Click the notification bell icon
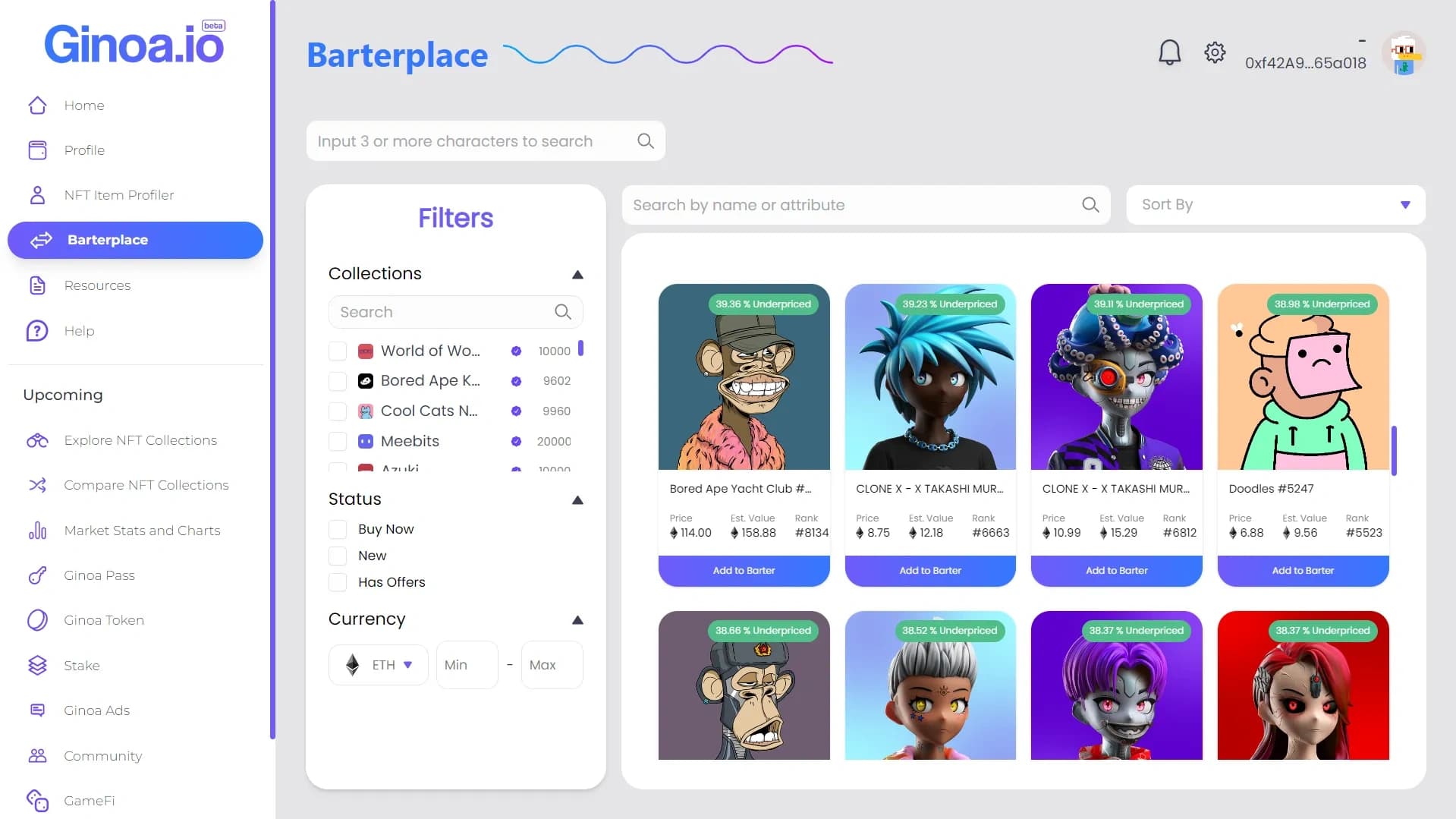The height and width of the screenshot is (819, 1456). [1169, 52]
